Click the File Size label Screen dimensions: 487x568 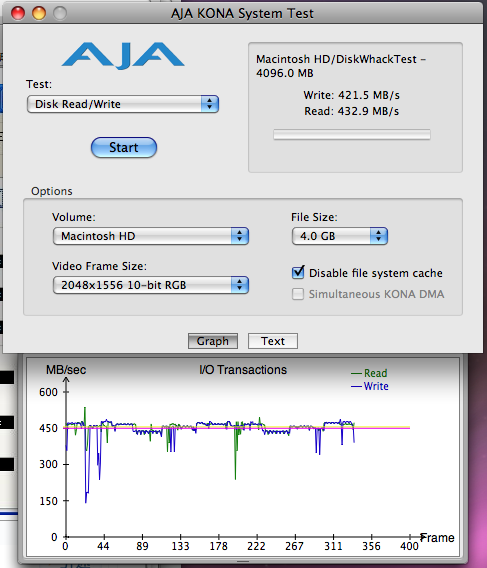click(x=314, y=217)
